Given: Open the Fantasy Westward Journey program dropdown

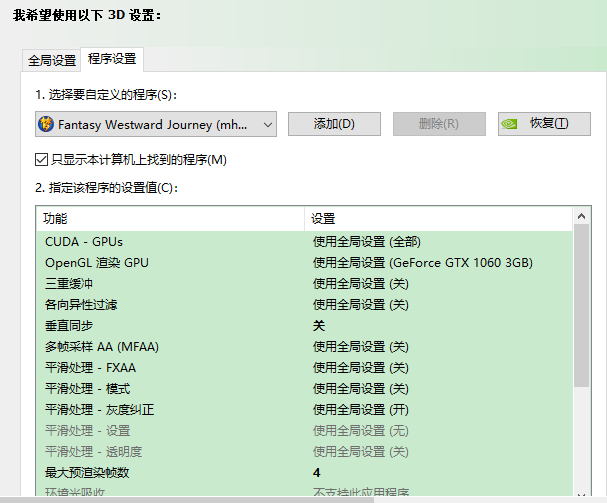Looking at the screenshot, I should (x=156, y=124).
